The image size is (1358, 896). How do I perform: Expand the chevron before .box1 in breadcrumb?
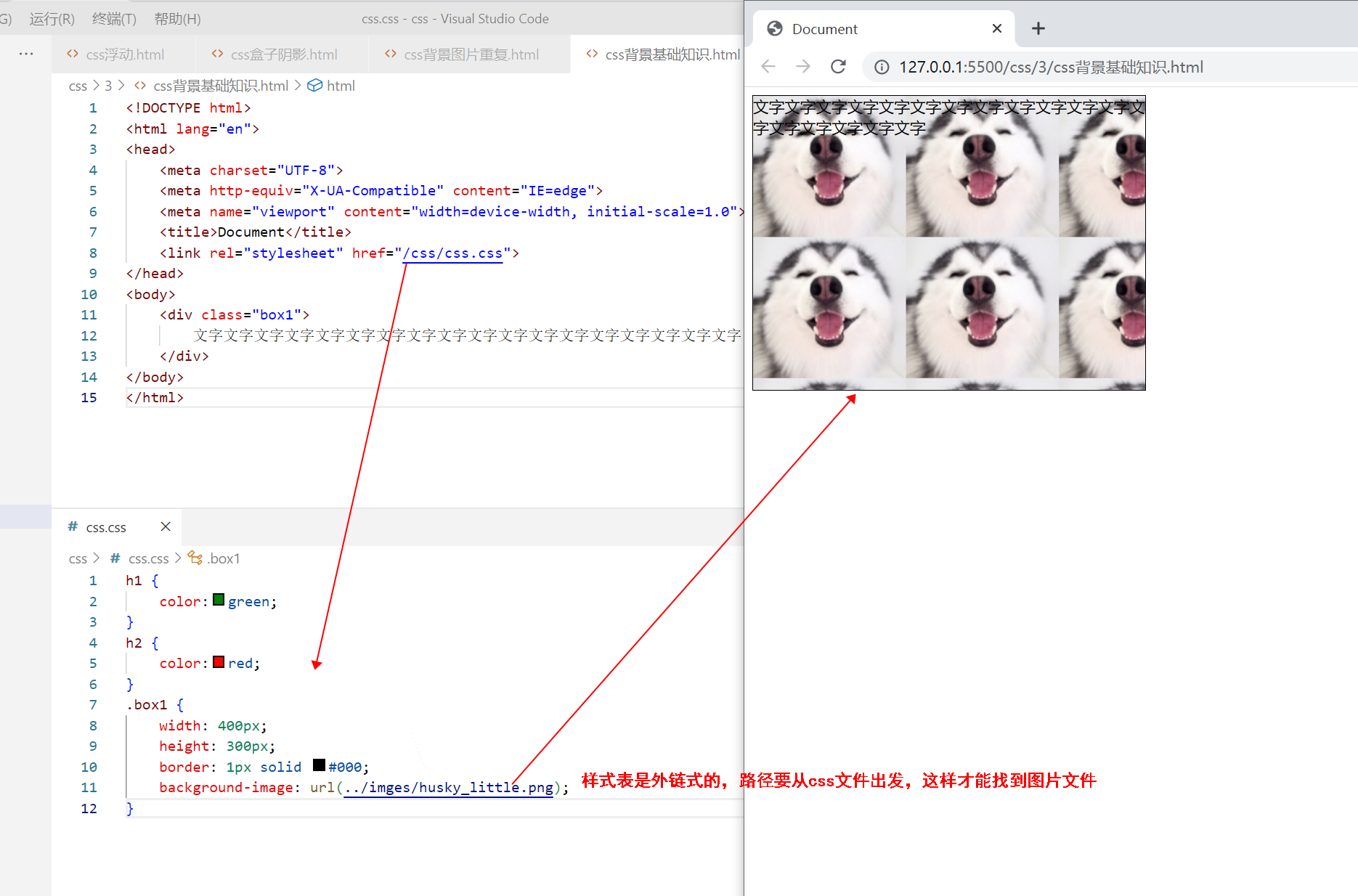click(x=178, y=558)
